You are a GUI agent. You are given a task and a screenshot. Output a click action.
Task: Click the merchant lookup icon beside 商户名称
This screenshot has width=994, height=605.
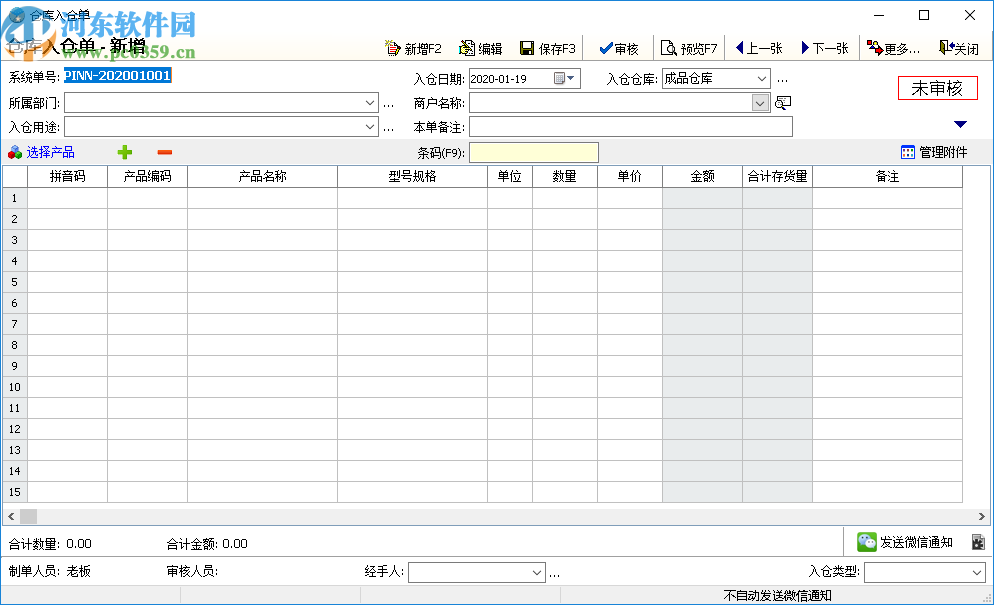(x=782, y=103)
